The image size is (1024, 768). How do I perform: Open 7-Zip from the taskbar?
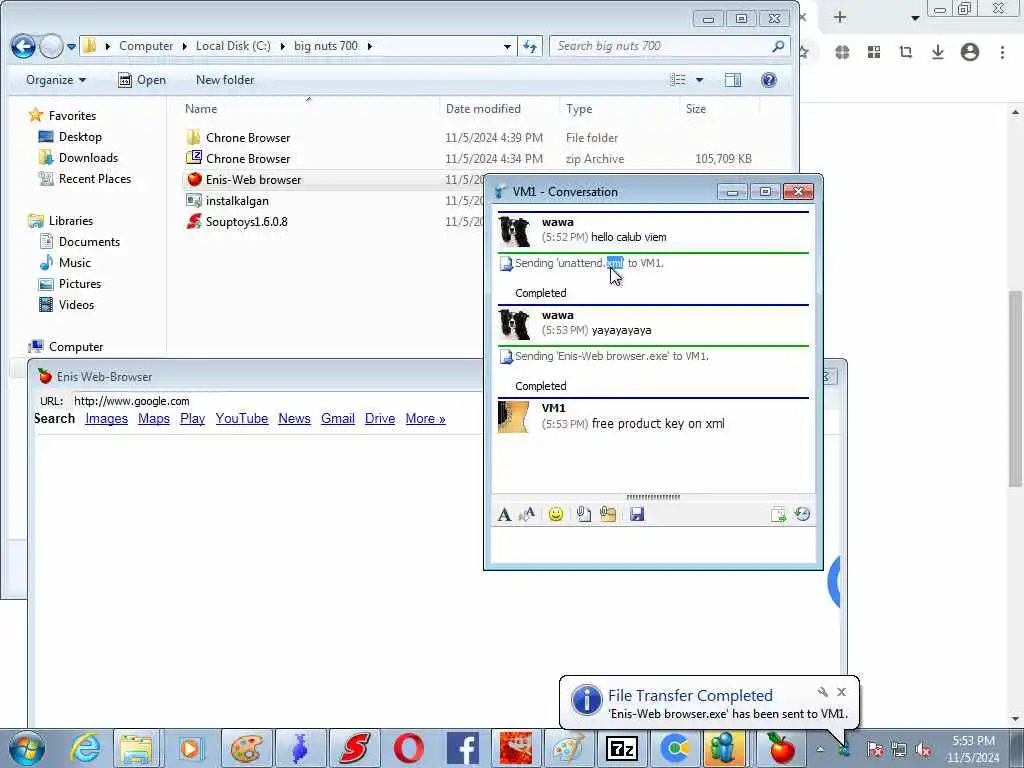pyautogui.click(x=621, y=748)
